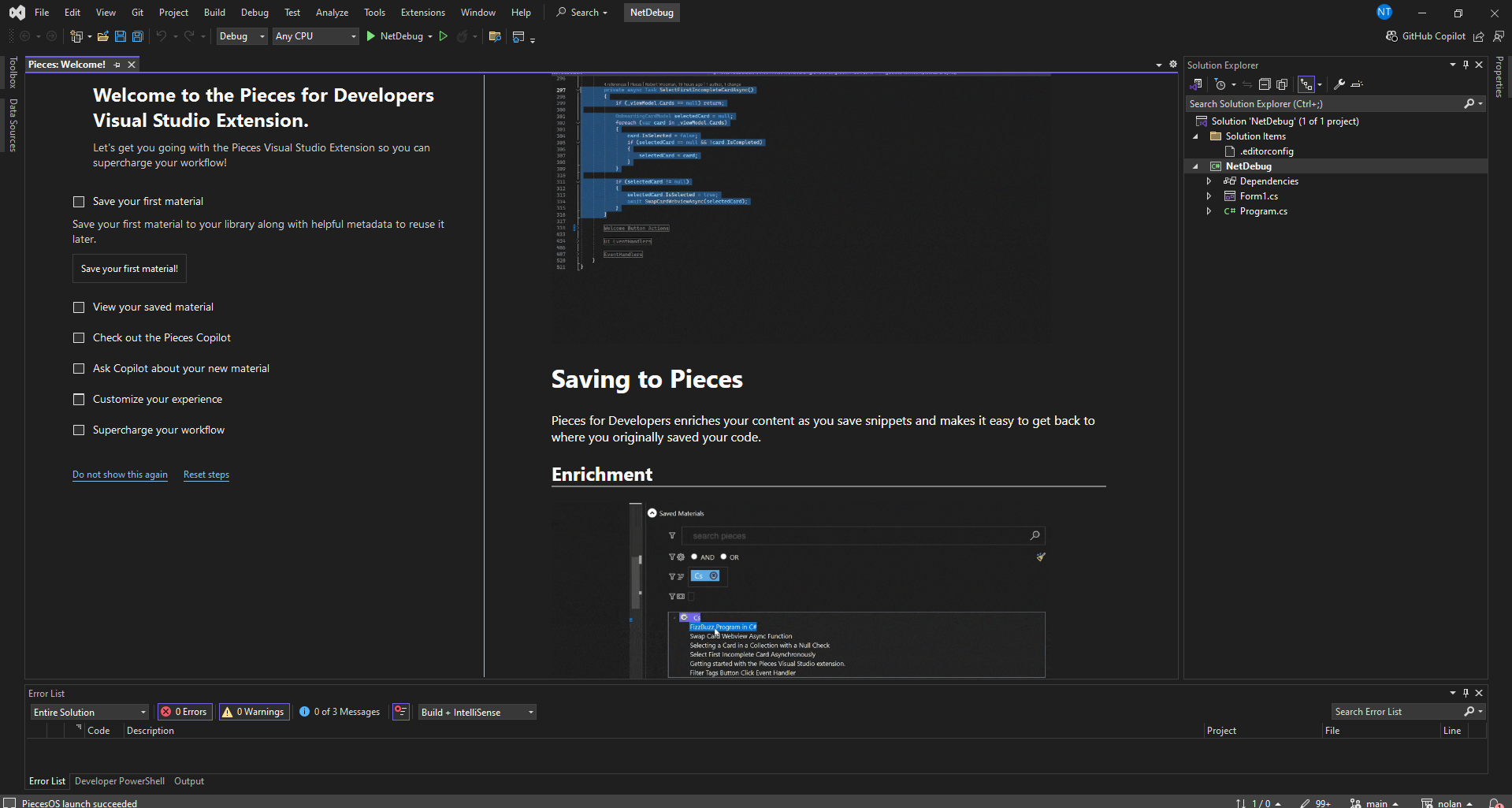Click the New Project toolbar icon

point(76,36)
